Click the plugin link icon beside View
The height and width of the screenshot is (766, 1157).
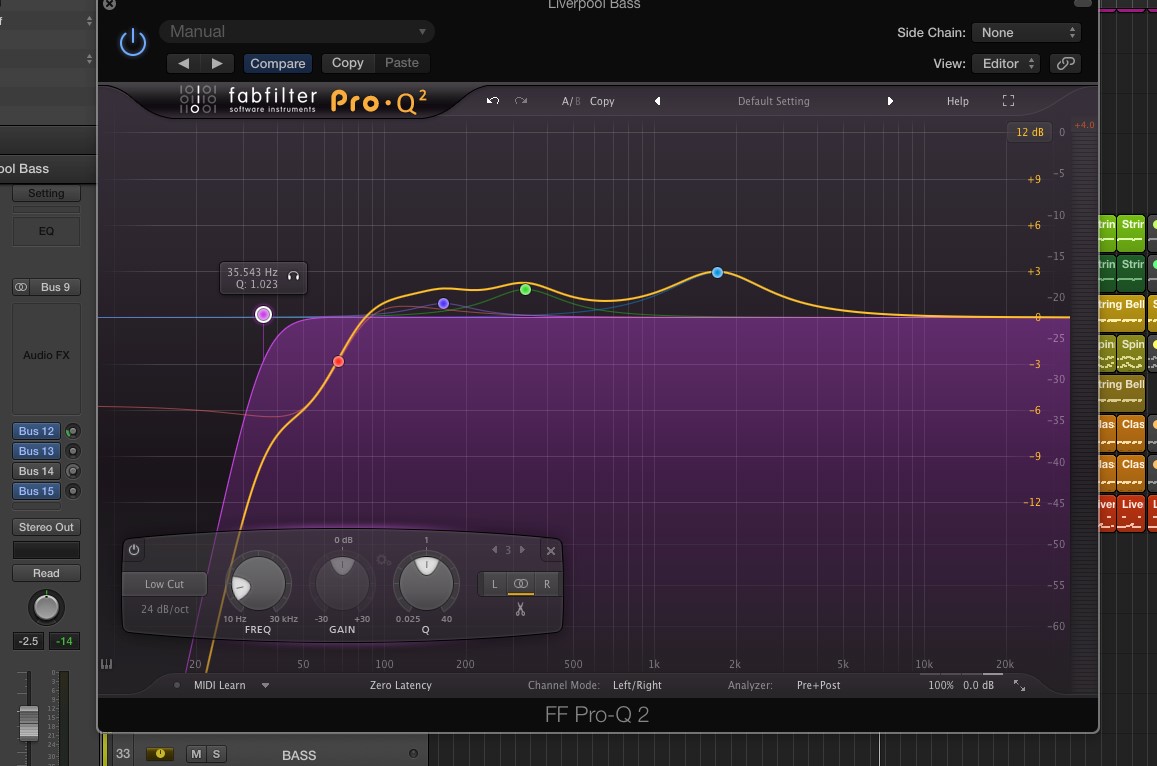click(1064, 63)
